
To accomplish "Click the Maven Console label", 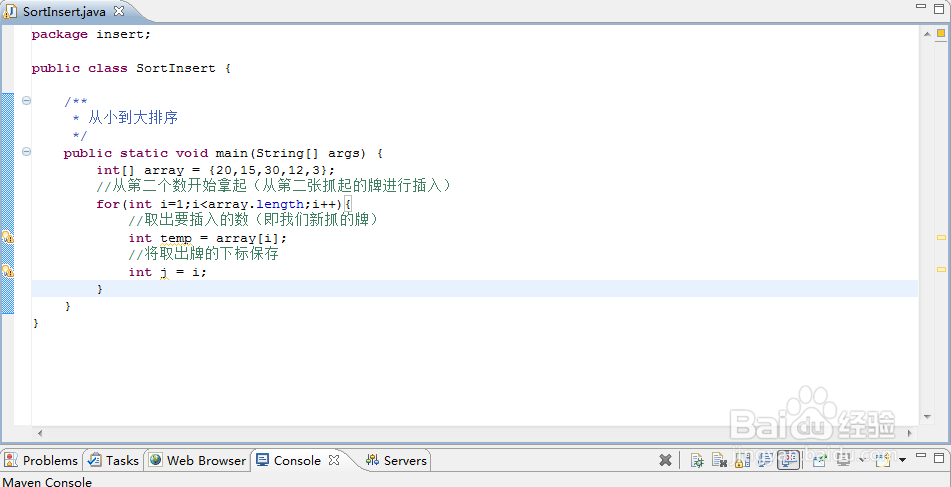I will click(47, 482).
